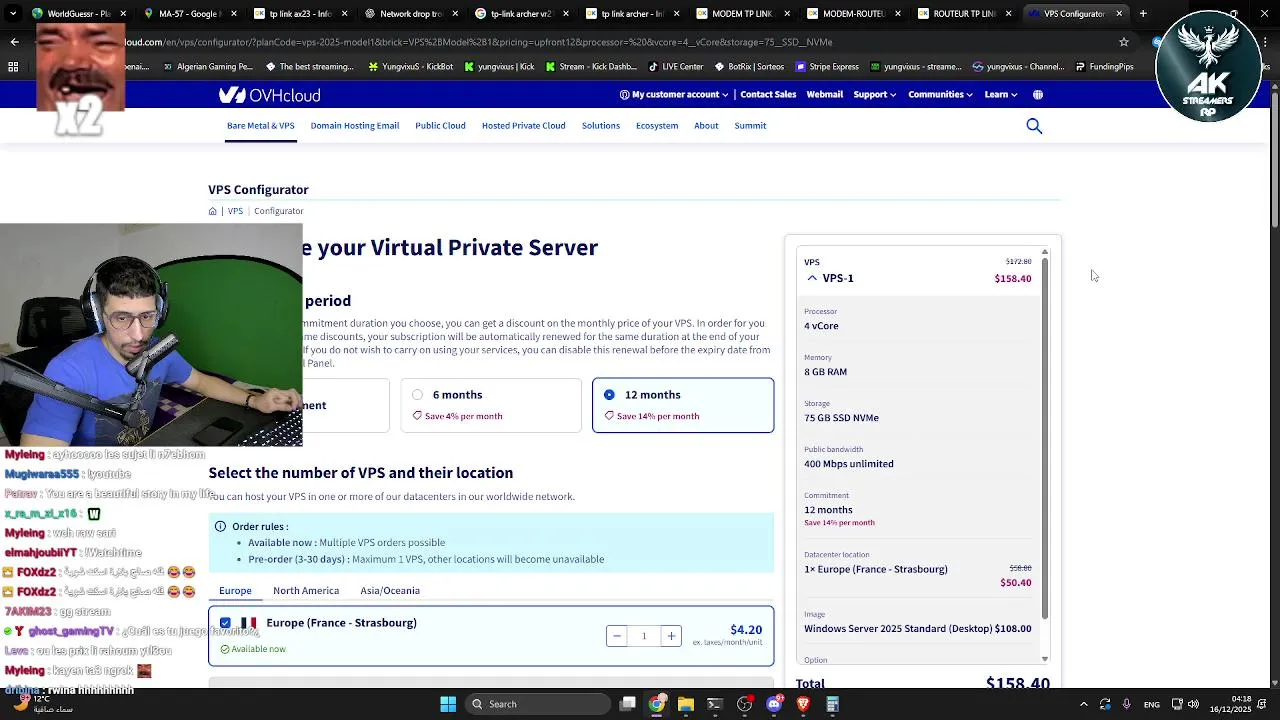
Task: Go to home via breadcrumb house icon
Action: point(212,211)
